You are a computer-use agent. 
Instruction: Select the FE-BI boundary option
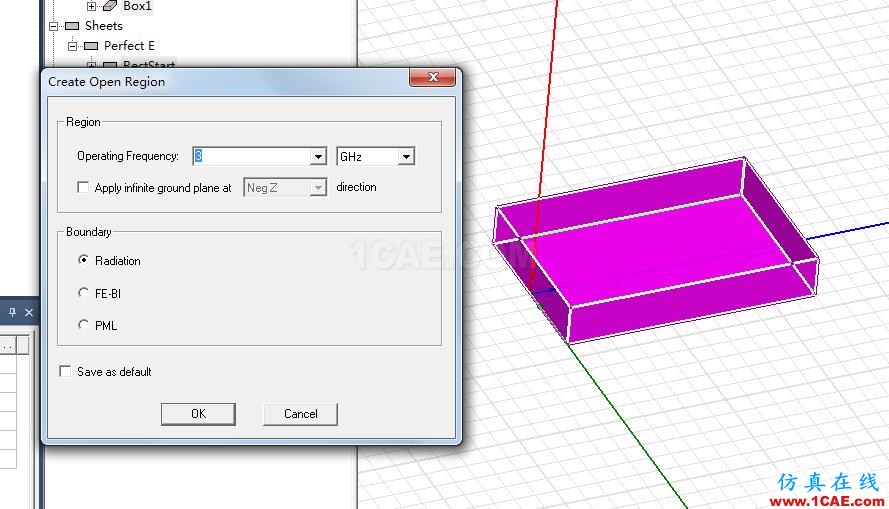[x=83, y=293]
